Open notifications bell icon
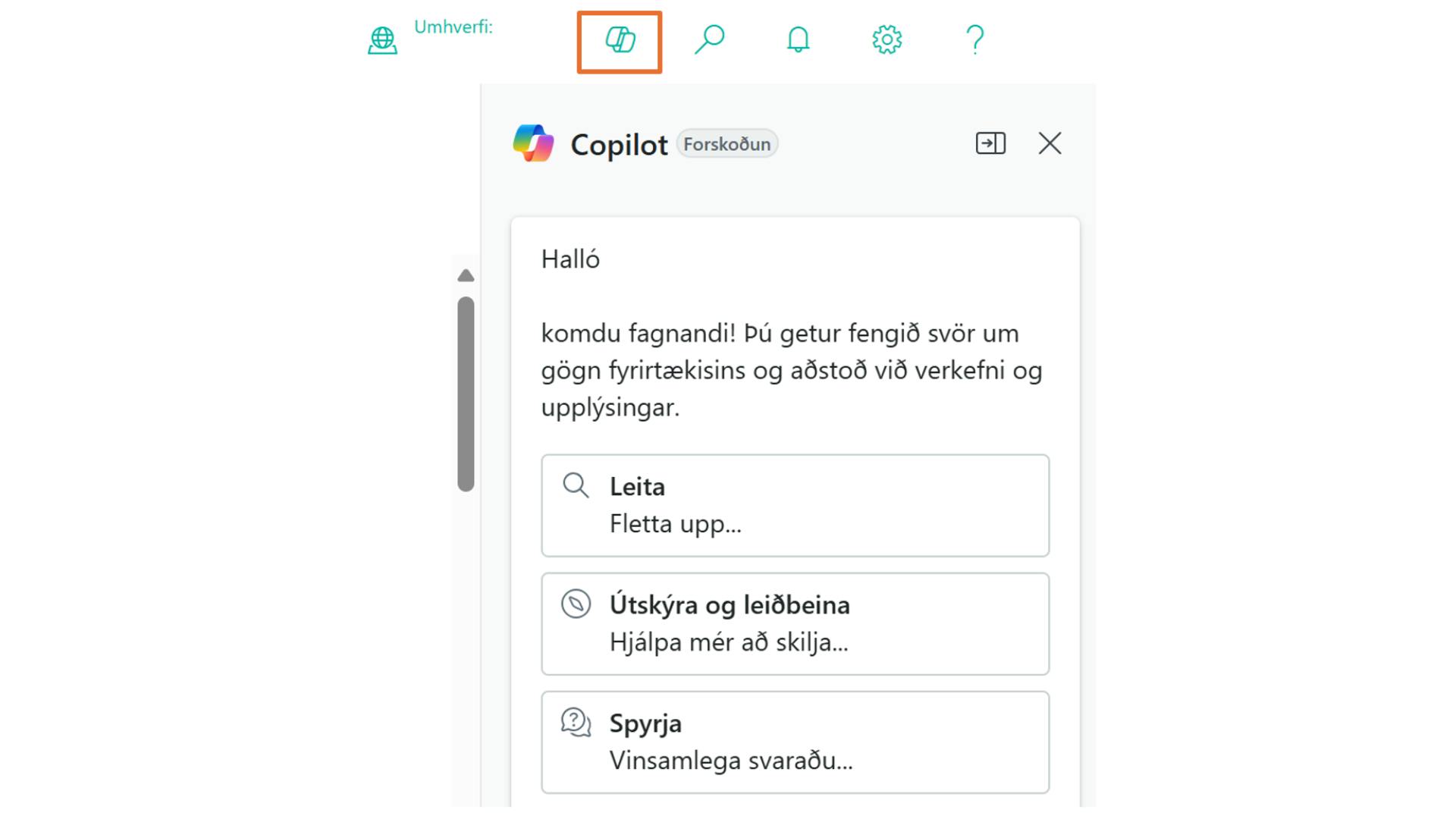This screenshot has height=819, width=1456. tap(798, 39)
